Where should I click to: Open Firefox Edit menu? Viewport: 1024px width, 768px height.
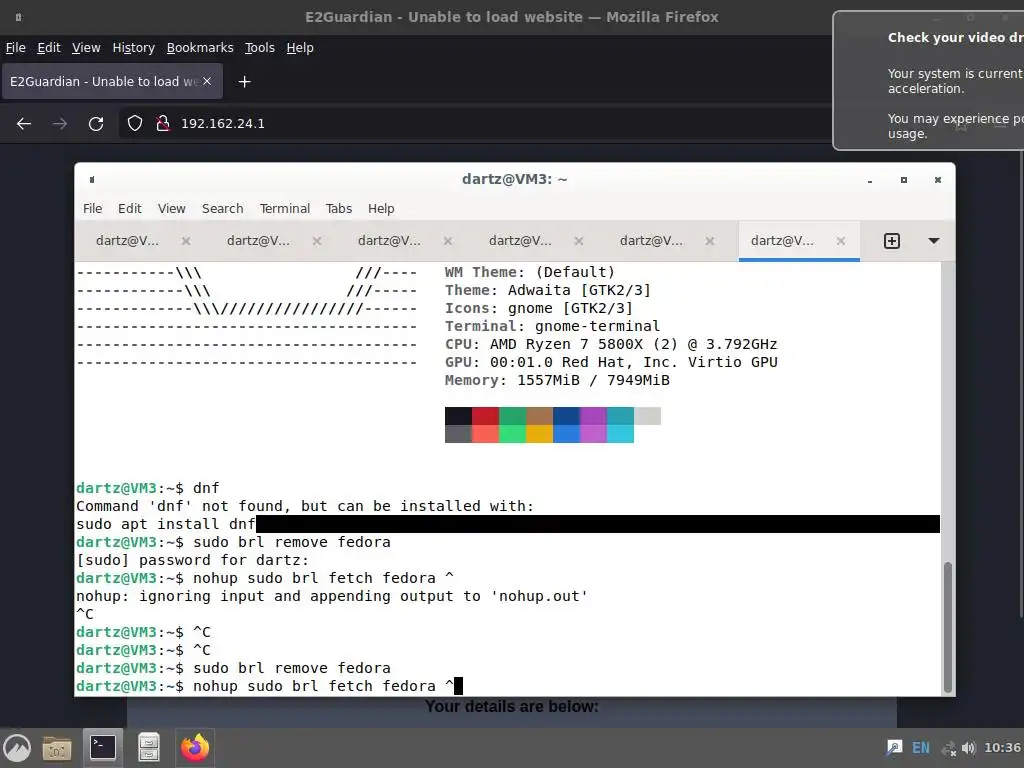[x=48, y=48]
